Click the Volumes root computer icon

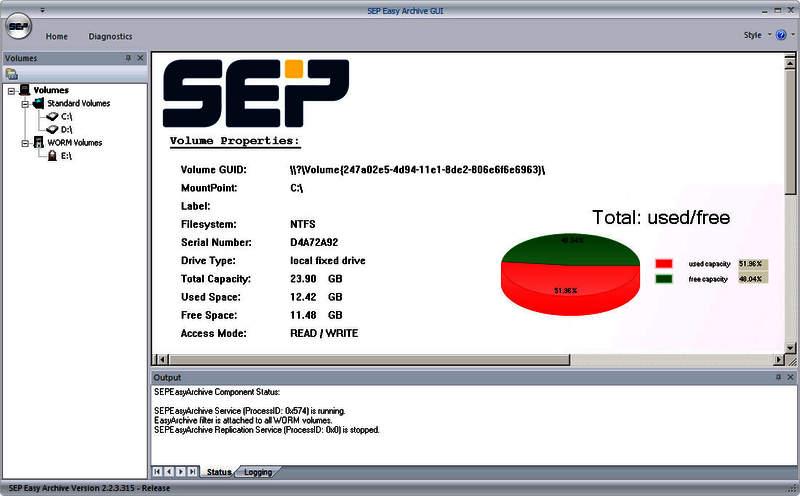point(24,90)
